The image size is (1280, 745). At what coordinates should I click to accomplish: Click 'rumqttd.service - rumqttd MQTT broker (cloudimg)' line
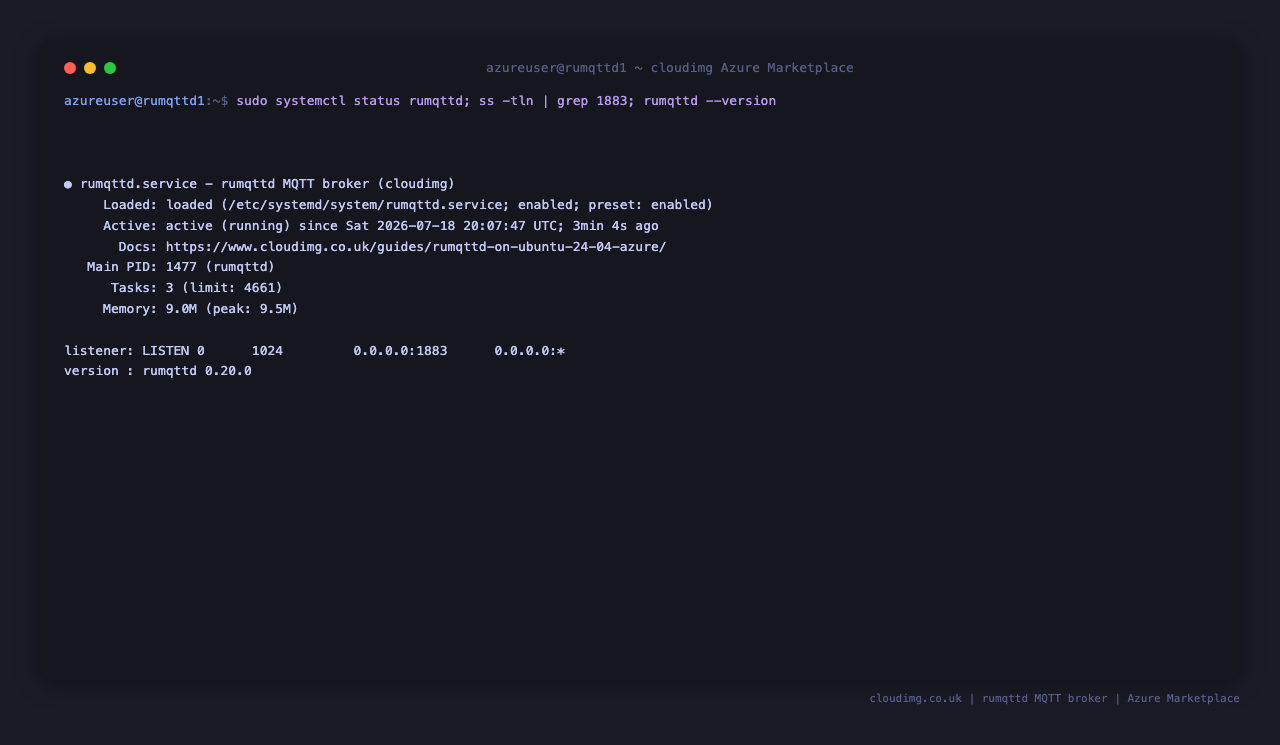coord(268,184)
